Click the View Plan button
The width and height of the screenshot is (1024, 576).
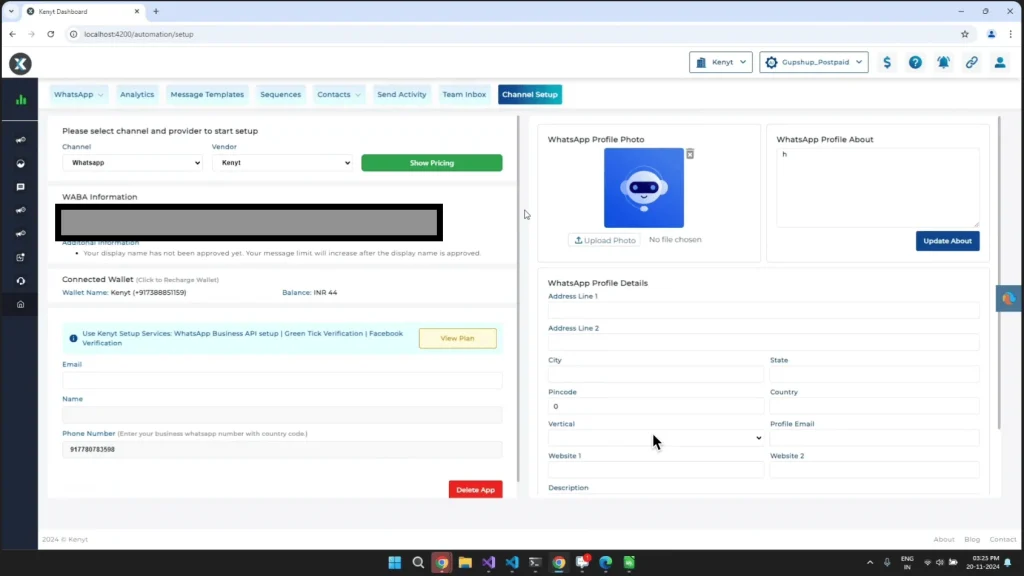click(457, 338)
